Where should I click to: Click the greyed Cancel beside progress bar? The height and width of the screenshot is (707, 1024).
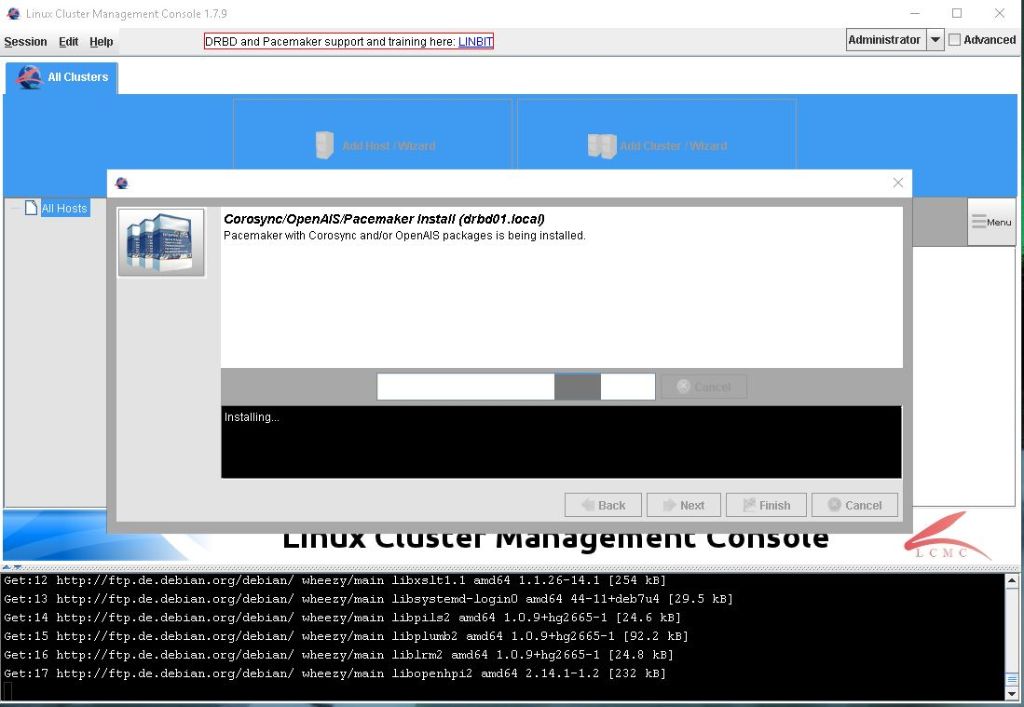703,386
